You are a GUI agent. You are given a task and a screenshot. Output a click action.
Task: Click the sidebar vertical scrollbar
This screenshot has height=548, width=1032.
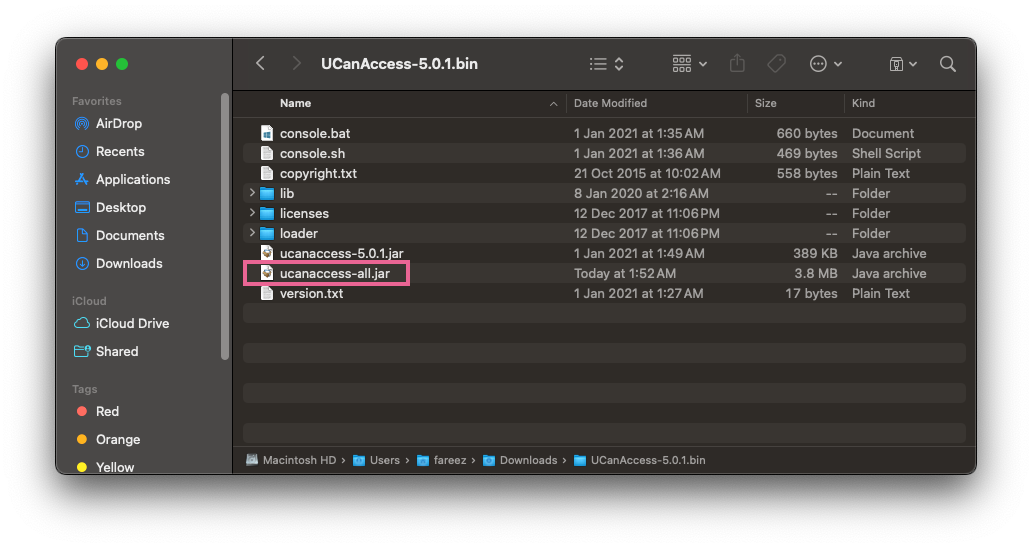225,227
